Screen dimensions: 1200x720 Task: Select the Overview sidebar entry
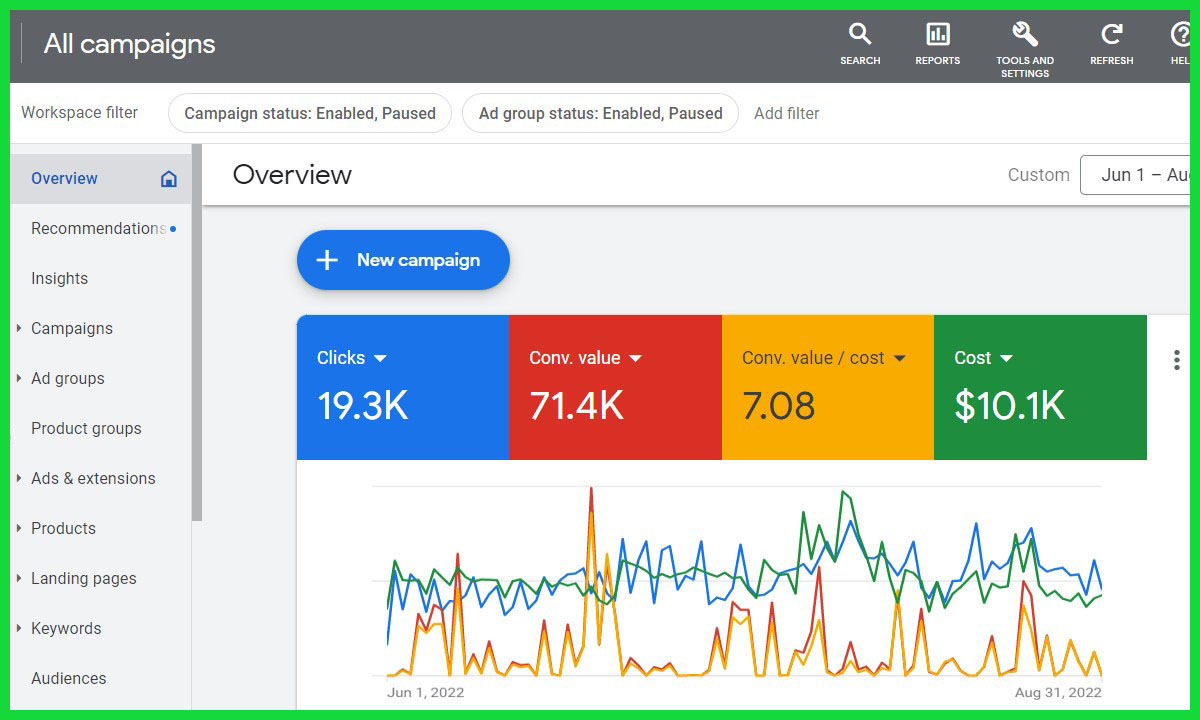[x=64, y=177]
